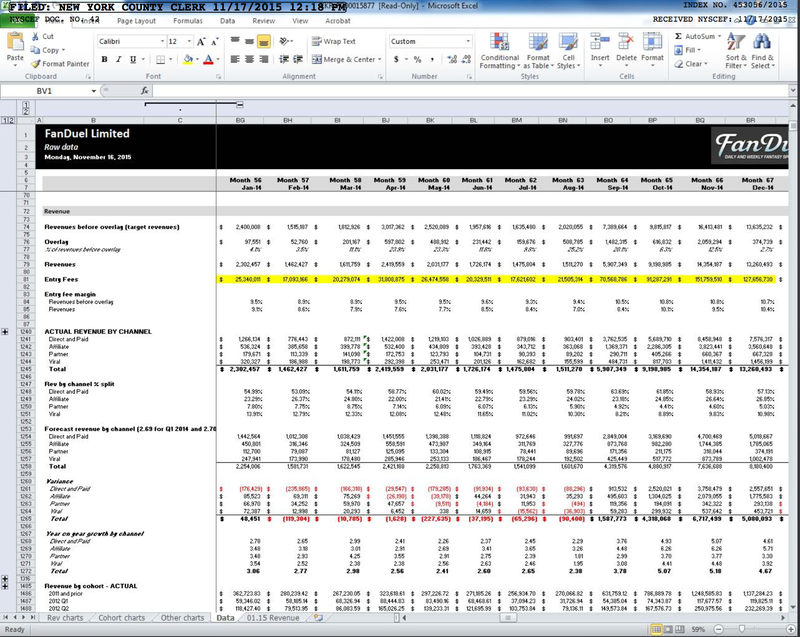Click the Copy button
The width and height of the screenshot is (800, 637).
[x=47, y=50]
